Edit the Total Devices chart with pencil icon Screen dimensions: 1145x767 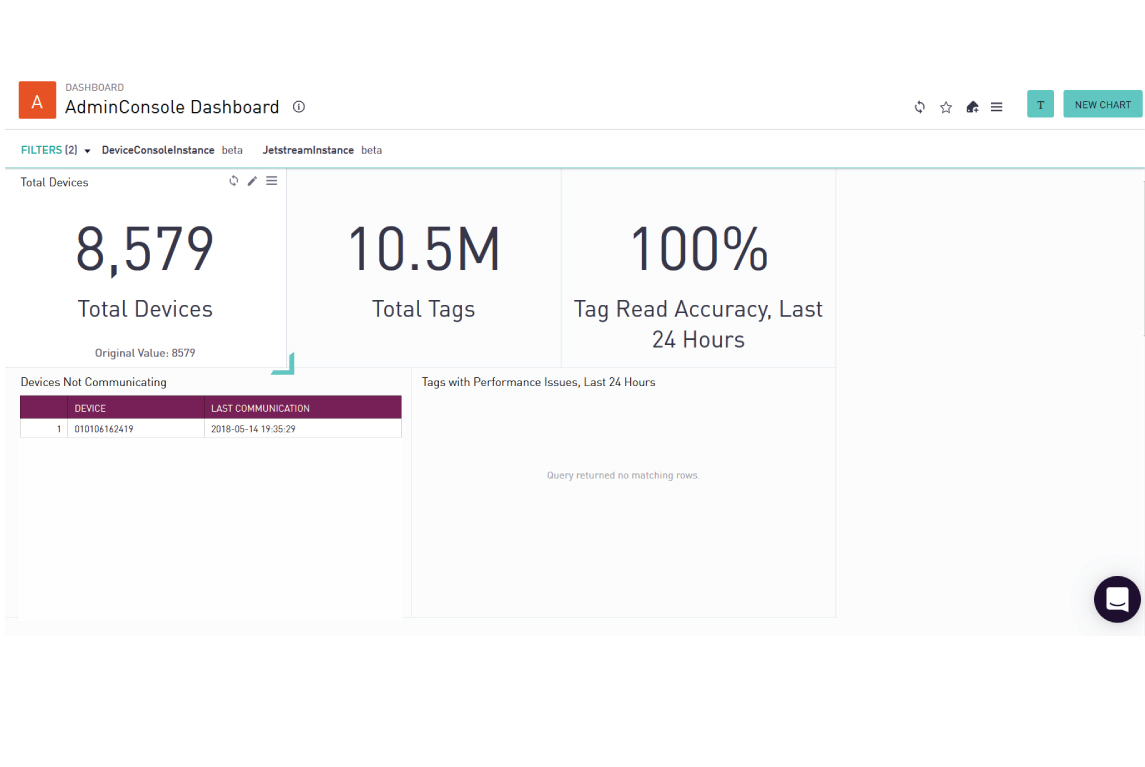click(252, 180)
